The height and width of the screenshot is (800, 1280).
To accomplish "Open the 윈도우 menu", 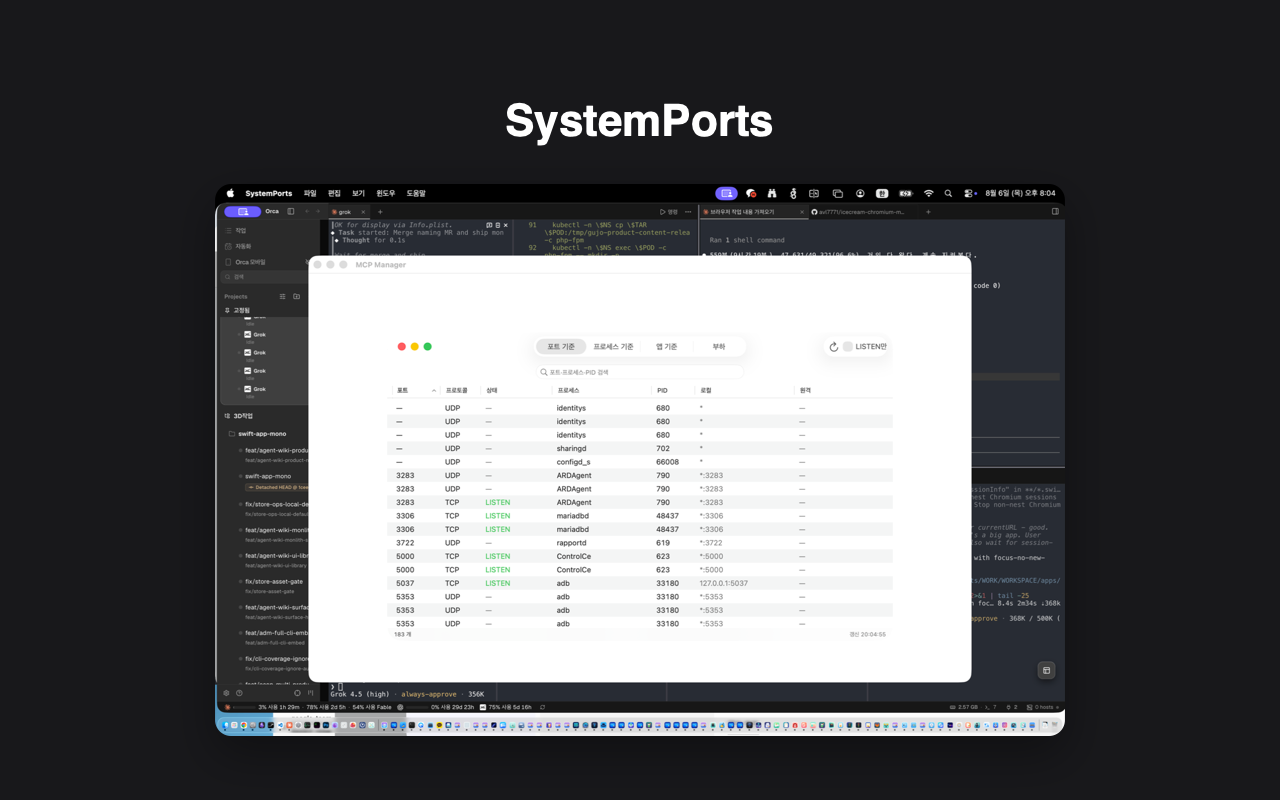I will coord(385,193).
